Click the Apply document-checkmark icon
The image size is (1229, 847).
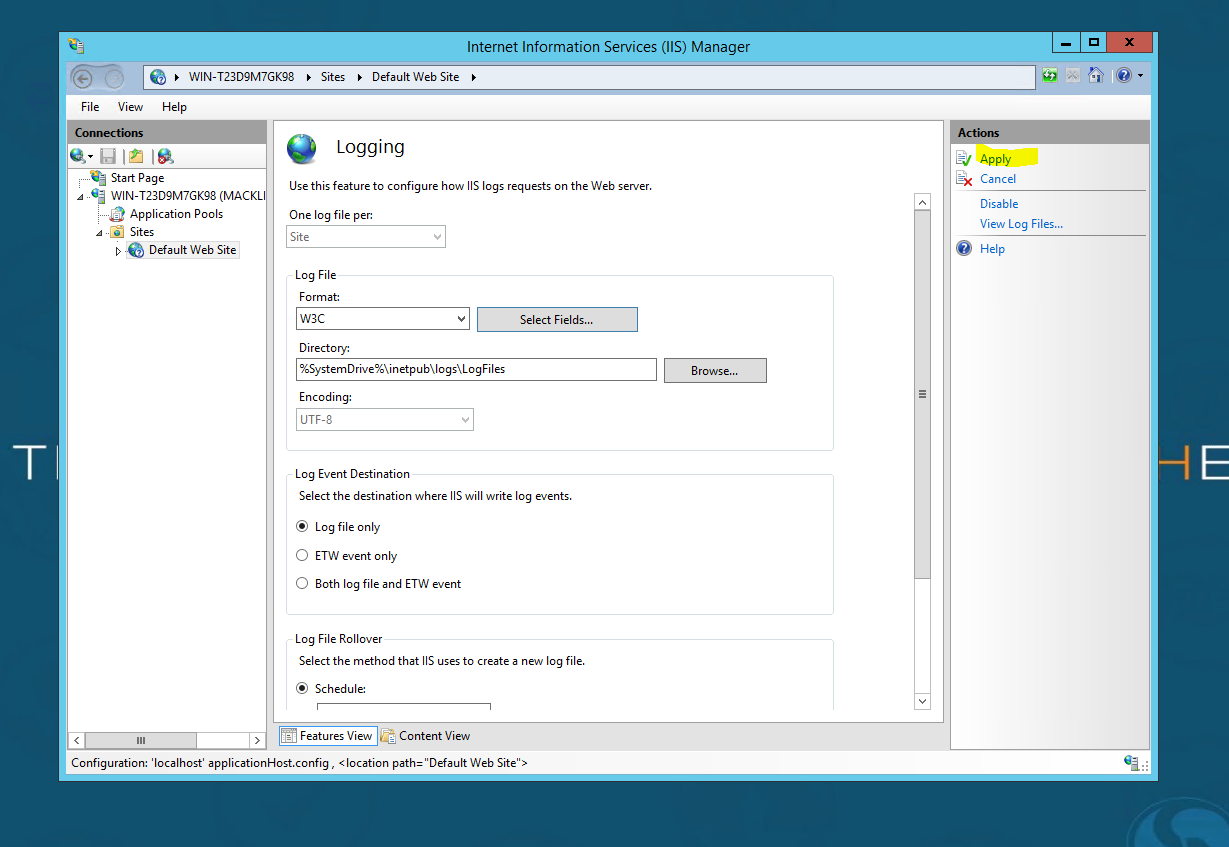(964, 158)
